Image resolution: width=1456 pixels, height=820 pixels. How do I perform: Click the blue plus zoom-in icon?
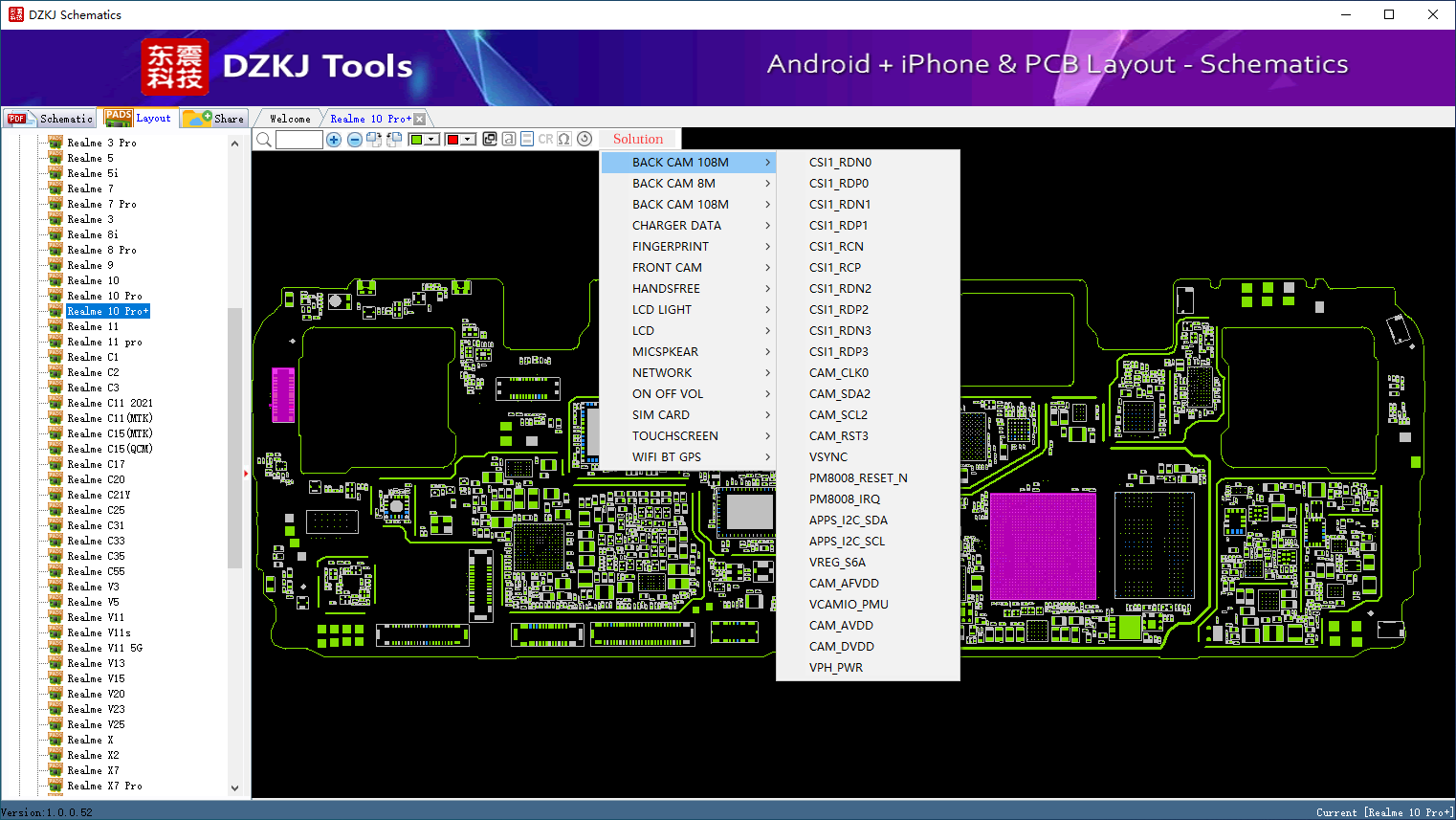tap(334, 140)
